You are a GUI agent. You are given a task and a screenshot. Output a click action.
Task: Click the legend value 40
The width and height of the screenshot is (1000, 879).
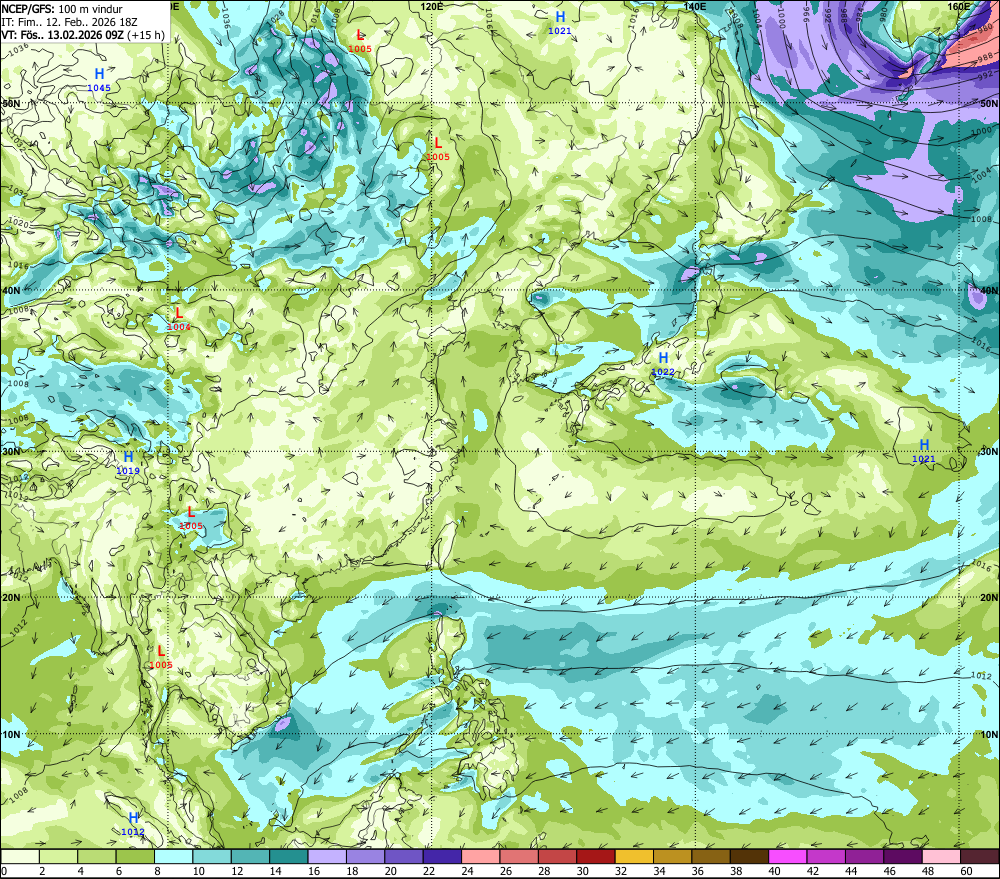pos(774,871)
